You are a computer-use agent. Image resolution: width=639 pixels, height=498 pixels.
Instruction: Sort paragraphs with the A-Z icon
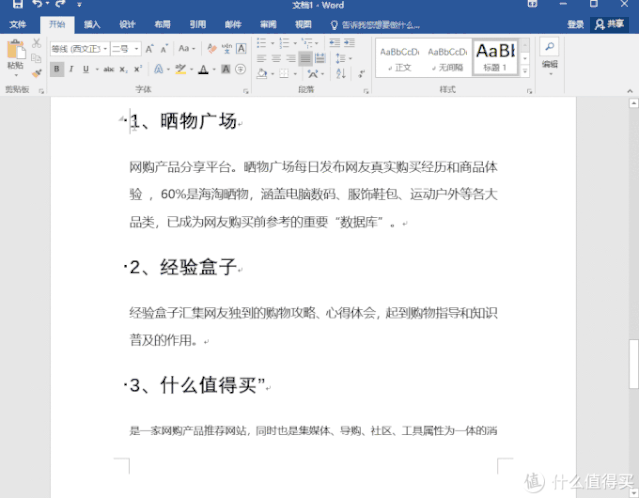click(x=341, y=73)
